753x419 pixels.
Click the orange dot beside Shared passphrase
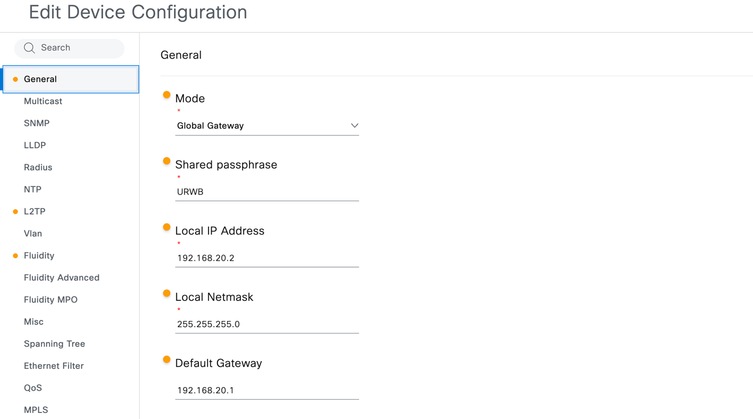point(167,161)
